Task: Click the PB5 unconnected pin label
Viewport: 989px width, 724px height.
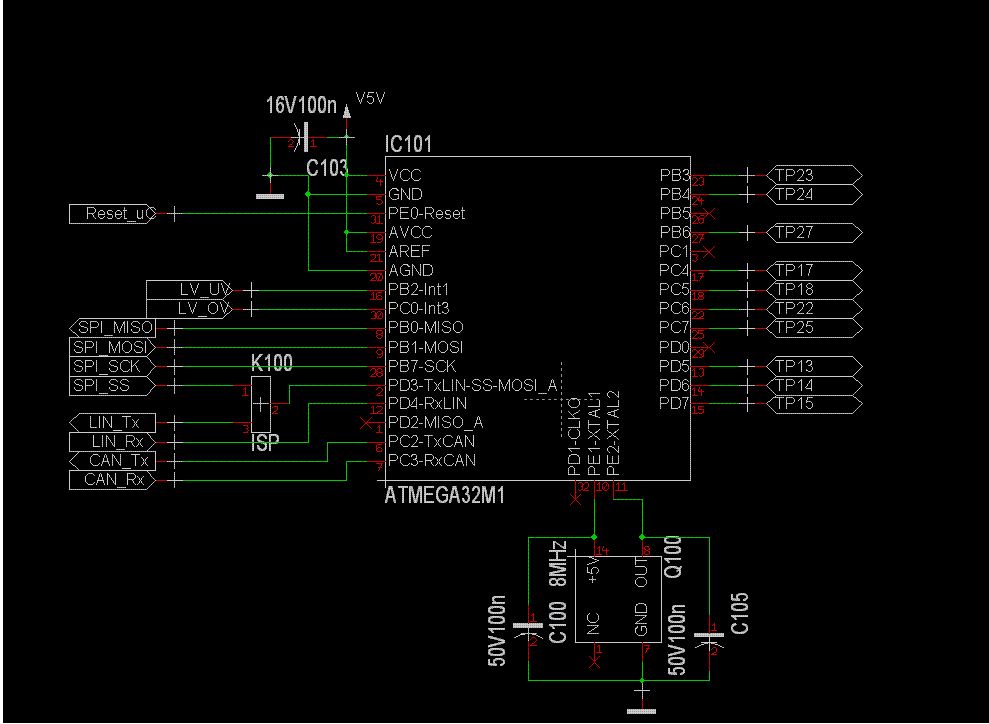Action: 675,213
